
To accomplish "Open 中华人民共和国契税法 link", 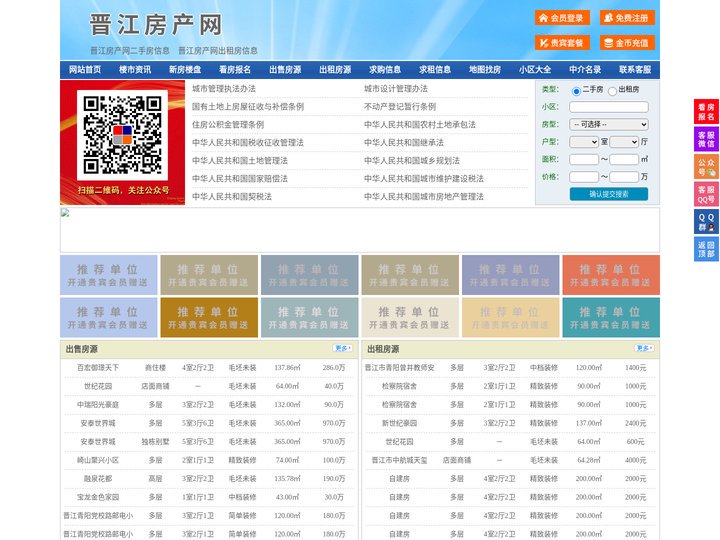I will click(232, 197).
